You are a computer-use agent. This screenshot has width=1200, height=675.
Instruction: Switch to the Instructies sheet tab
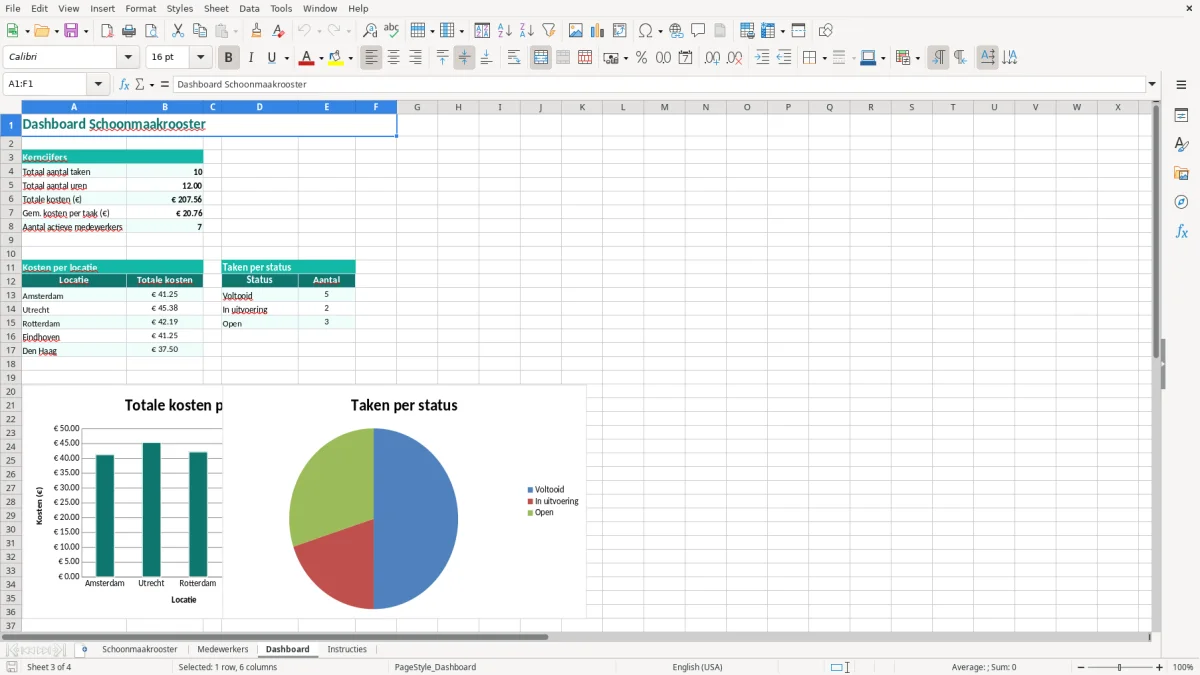click(347, 649)
